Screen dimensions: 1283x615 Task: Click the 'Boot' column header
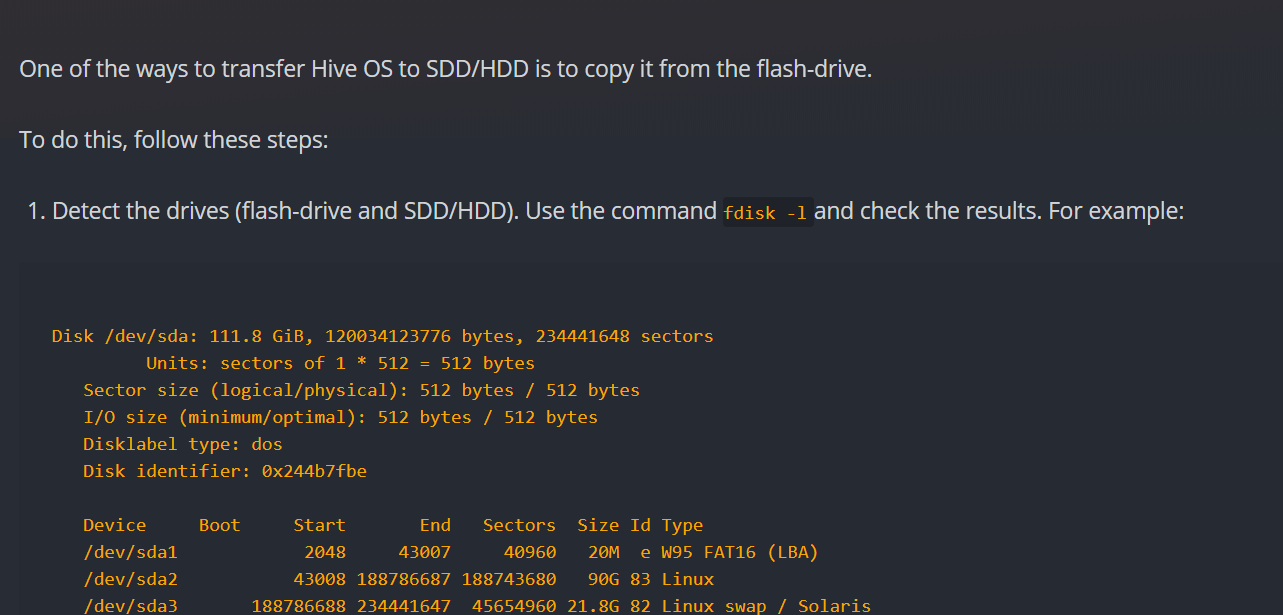(220, 525)
